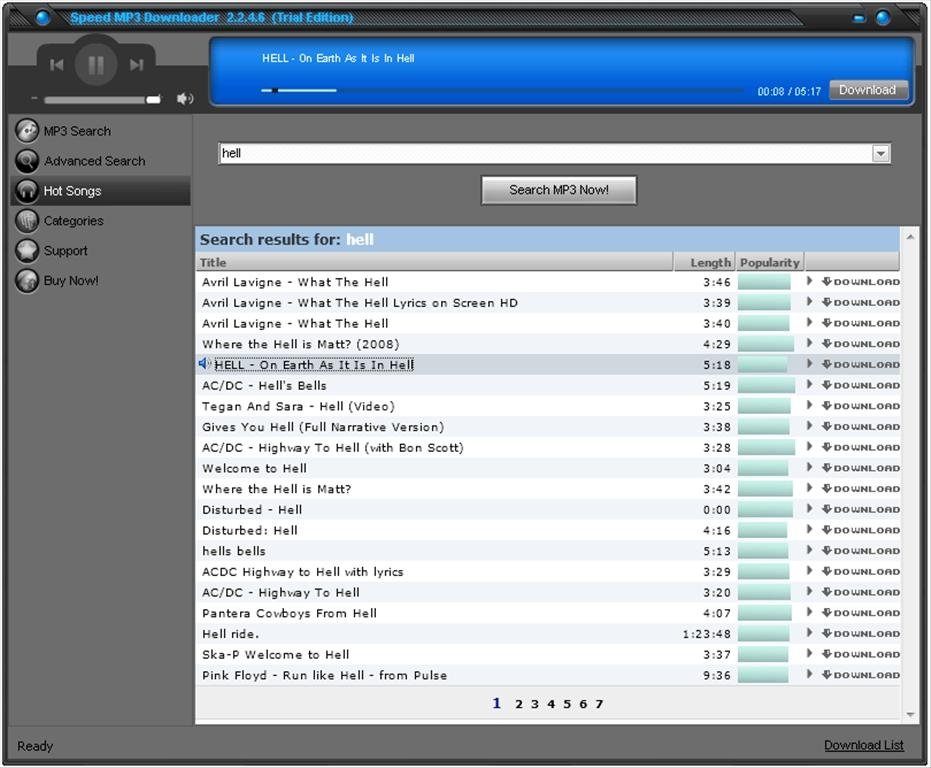Download Avril Lavigne Lyrics on Screen HD

point(861,302)
